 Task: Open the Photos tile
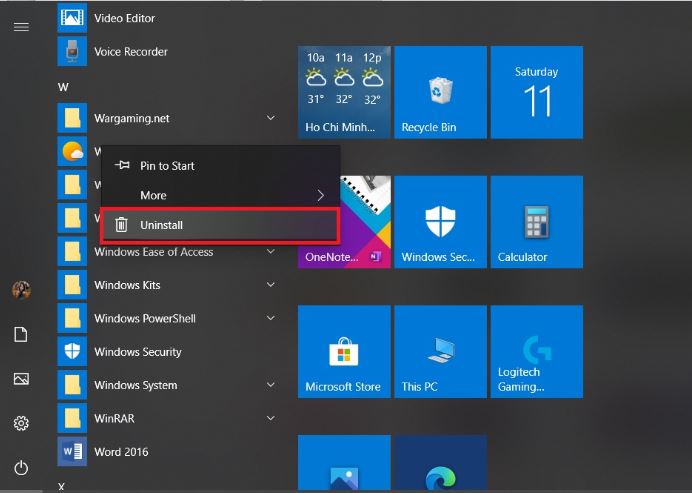click(344, 463)
